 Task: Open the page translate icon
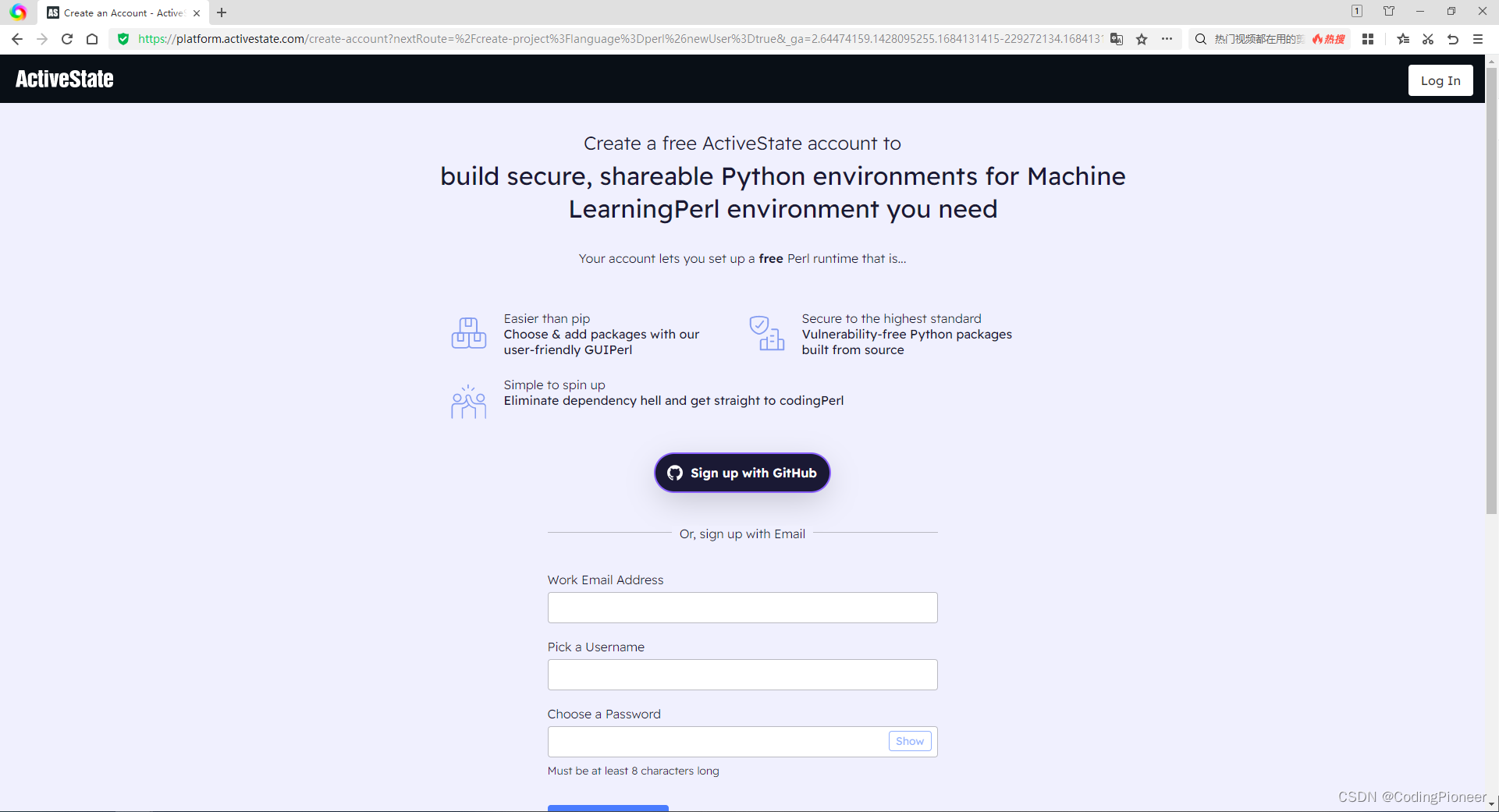point(1117,39)
